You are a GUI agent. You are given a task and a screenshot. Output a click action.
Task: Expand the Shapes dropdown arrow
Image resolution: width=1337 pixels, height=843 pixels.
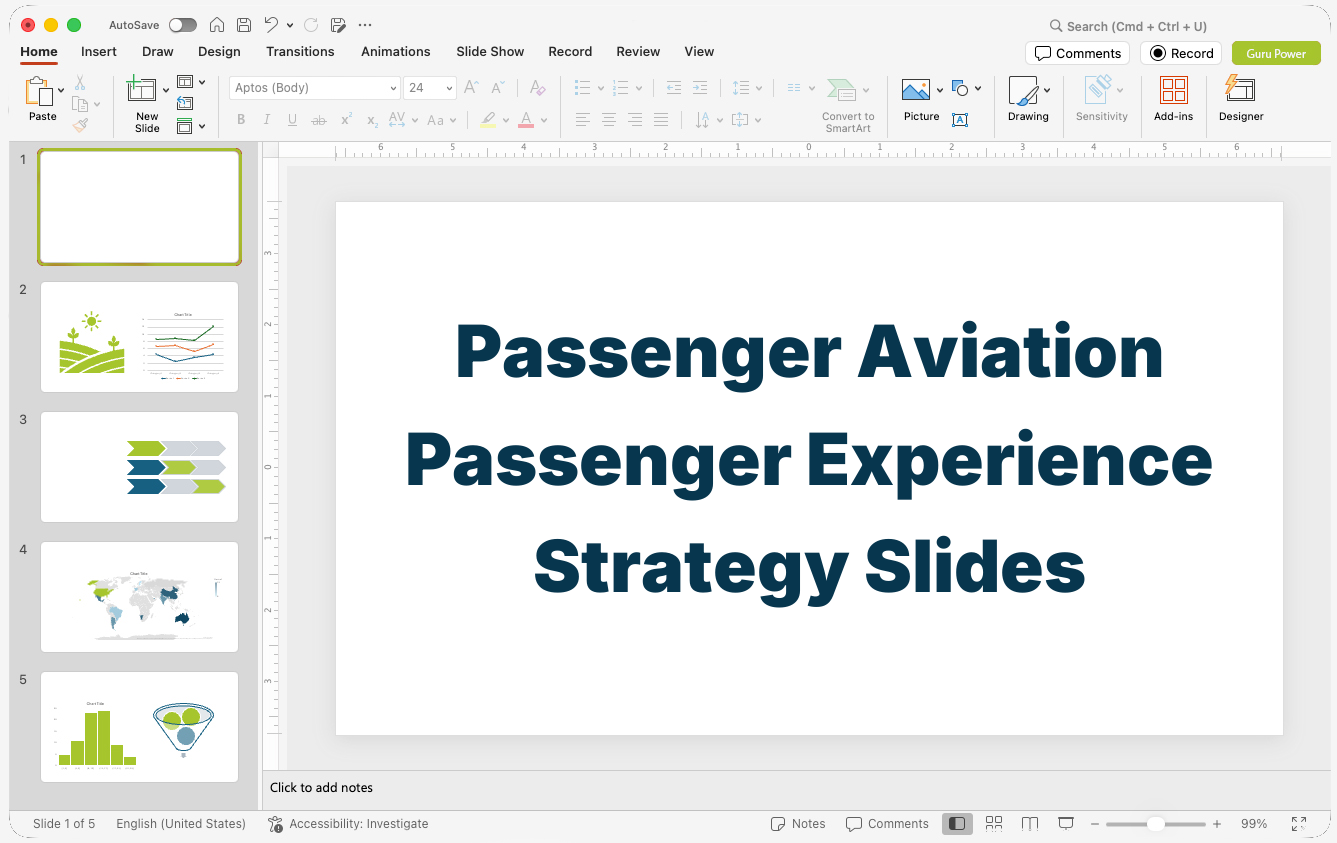click(978, 88)
